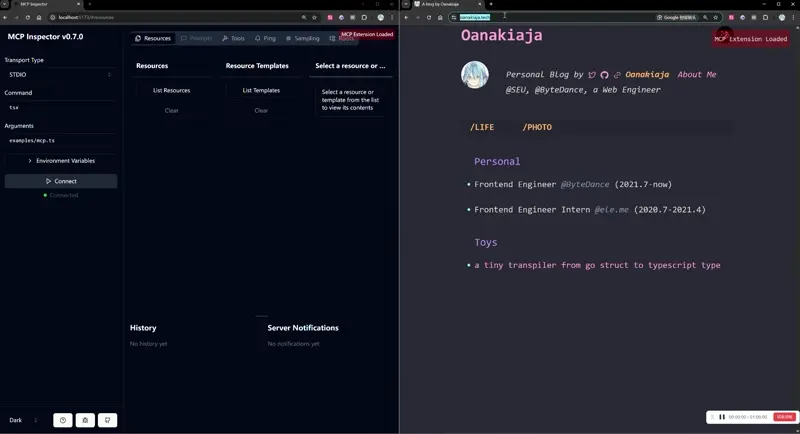The width and height of the screenshot is (800, 434).
Task: Click the @ele.me link under Personal
Action: (x=611, y=210)
